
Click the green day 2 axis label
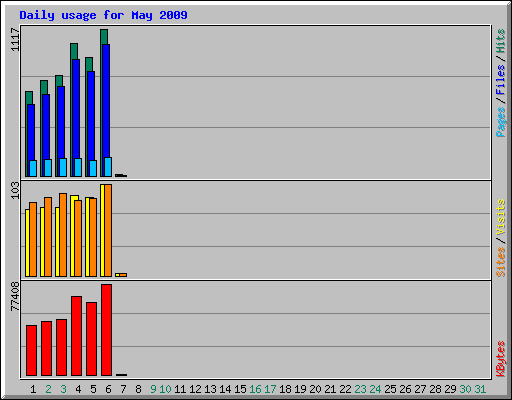pyautogui.click(x=48, y=389)
